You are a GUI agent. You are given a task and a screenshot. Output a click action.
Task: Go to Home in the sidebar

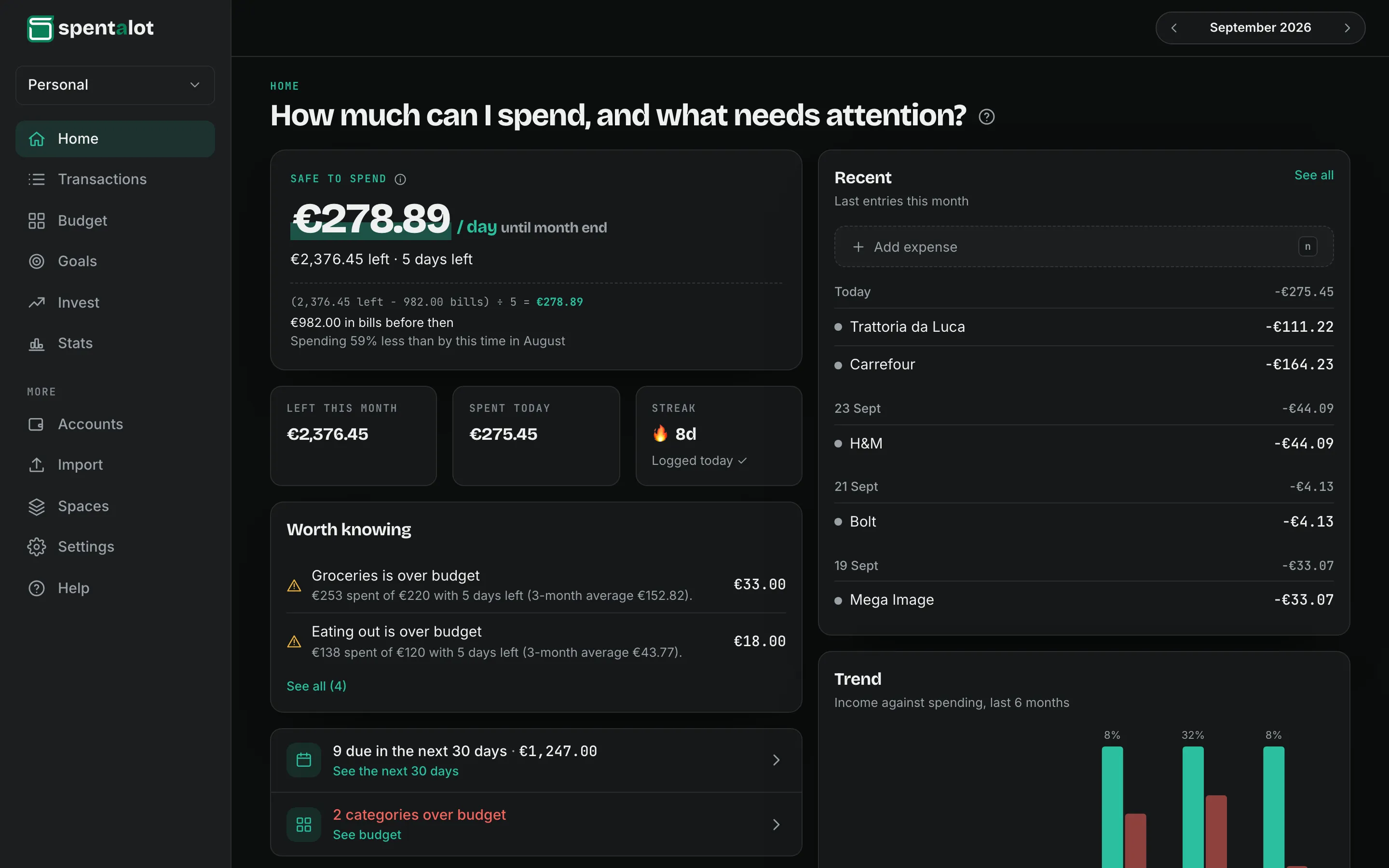pos(115,139)
